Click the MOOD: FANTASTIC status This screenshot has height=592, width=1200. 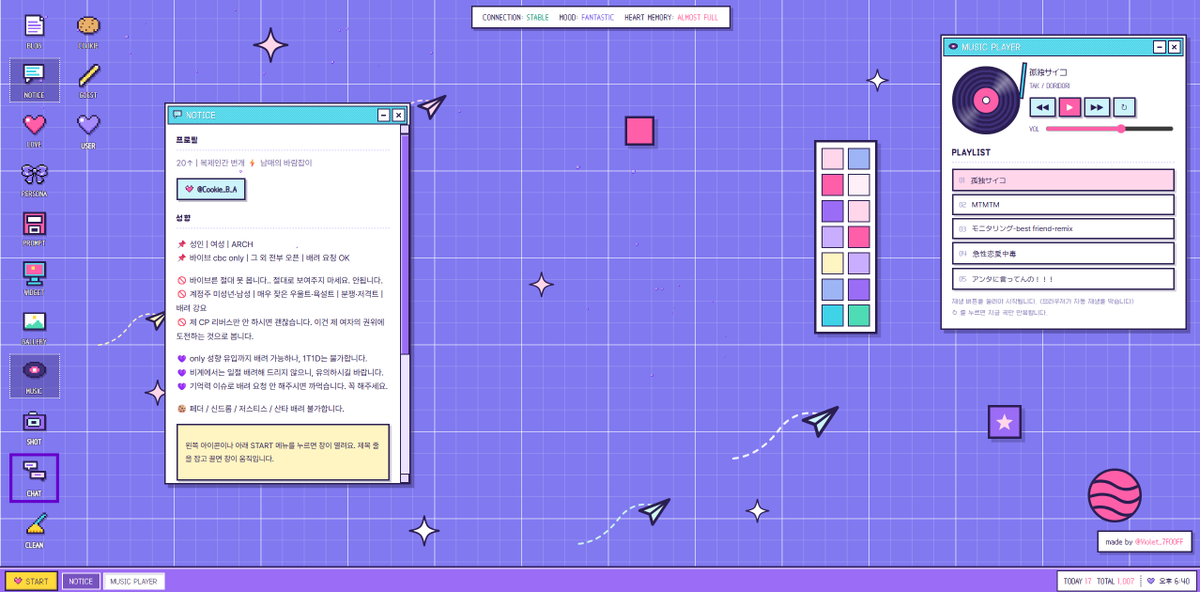pyautogui.click(x=587, y=17)
